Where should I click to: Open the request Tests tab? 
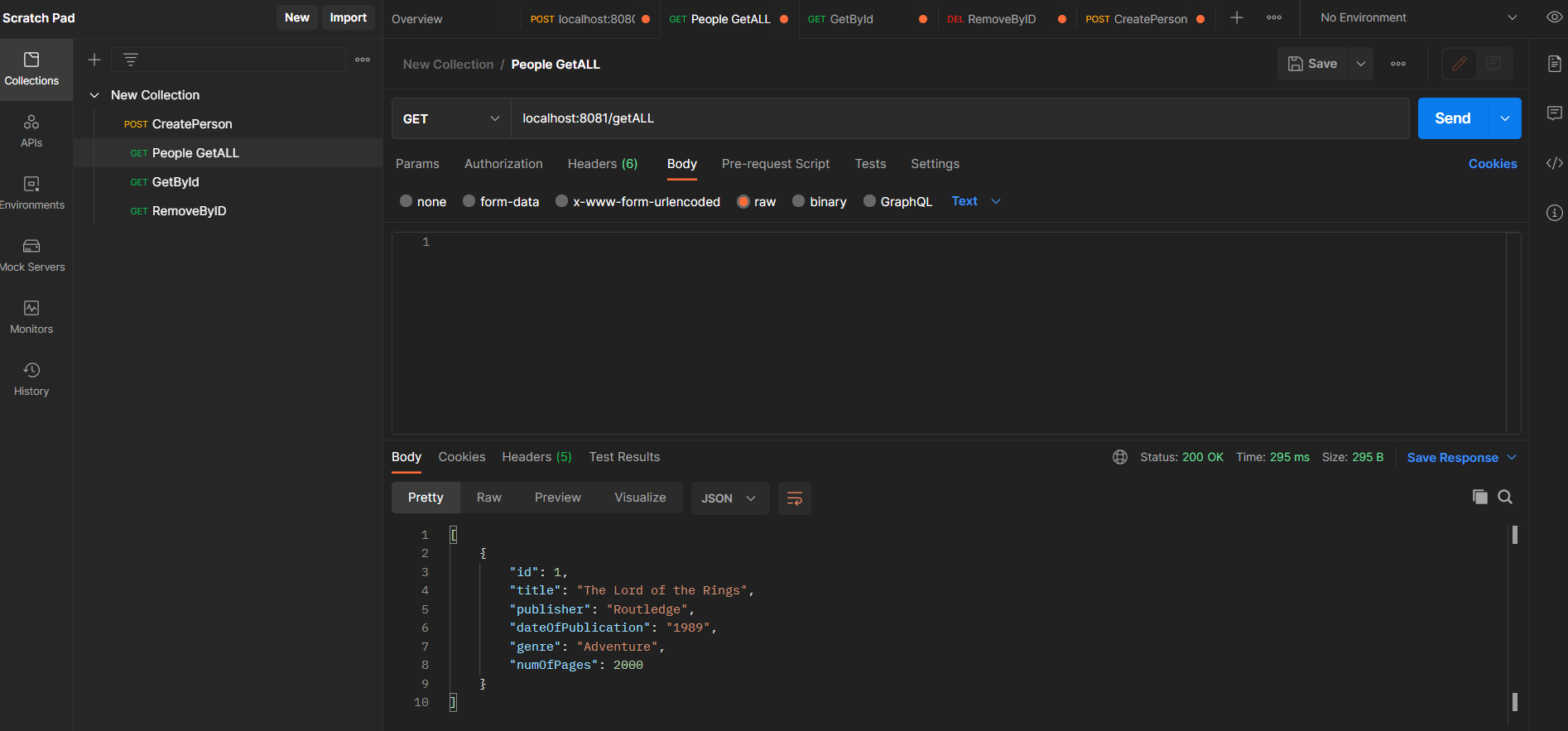tap(870, 164)
